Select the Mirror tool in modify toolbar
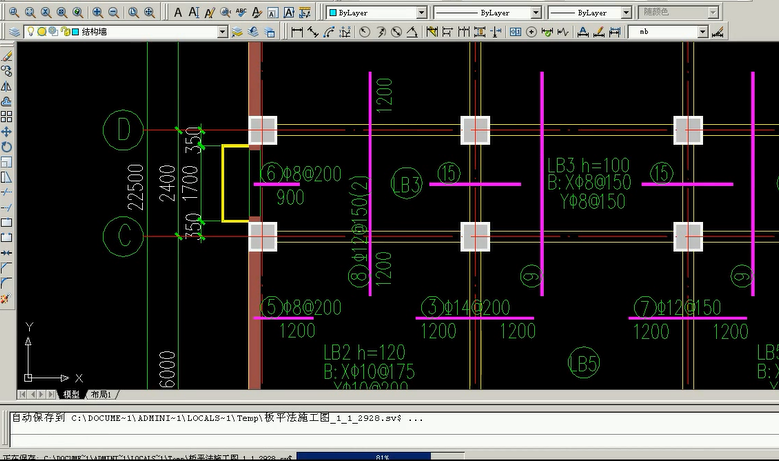 (x=7, y=86)
